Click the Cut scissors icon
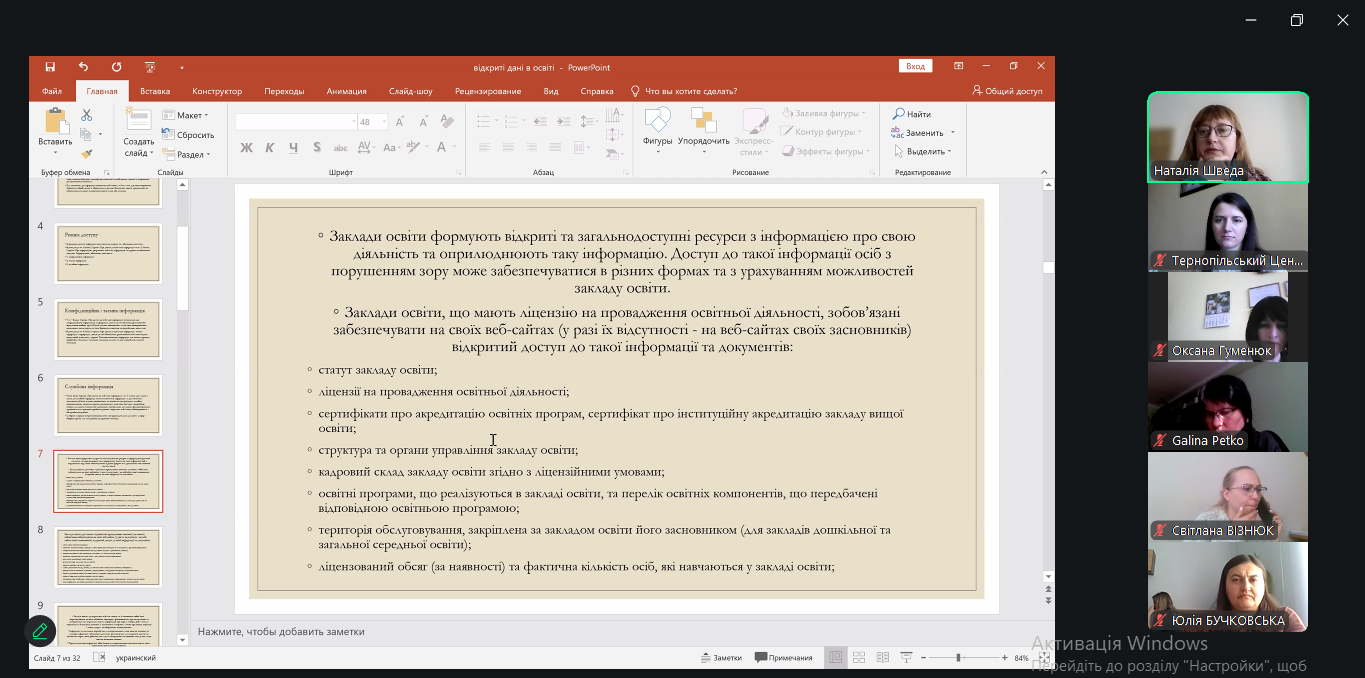 (87, 115)
